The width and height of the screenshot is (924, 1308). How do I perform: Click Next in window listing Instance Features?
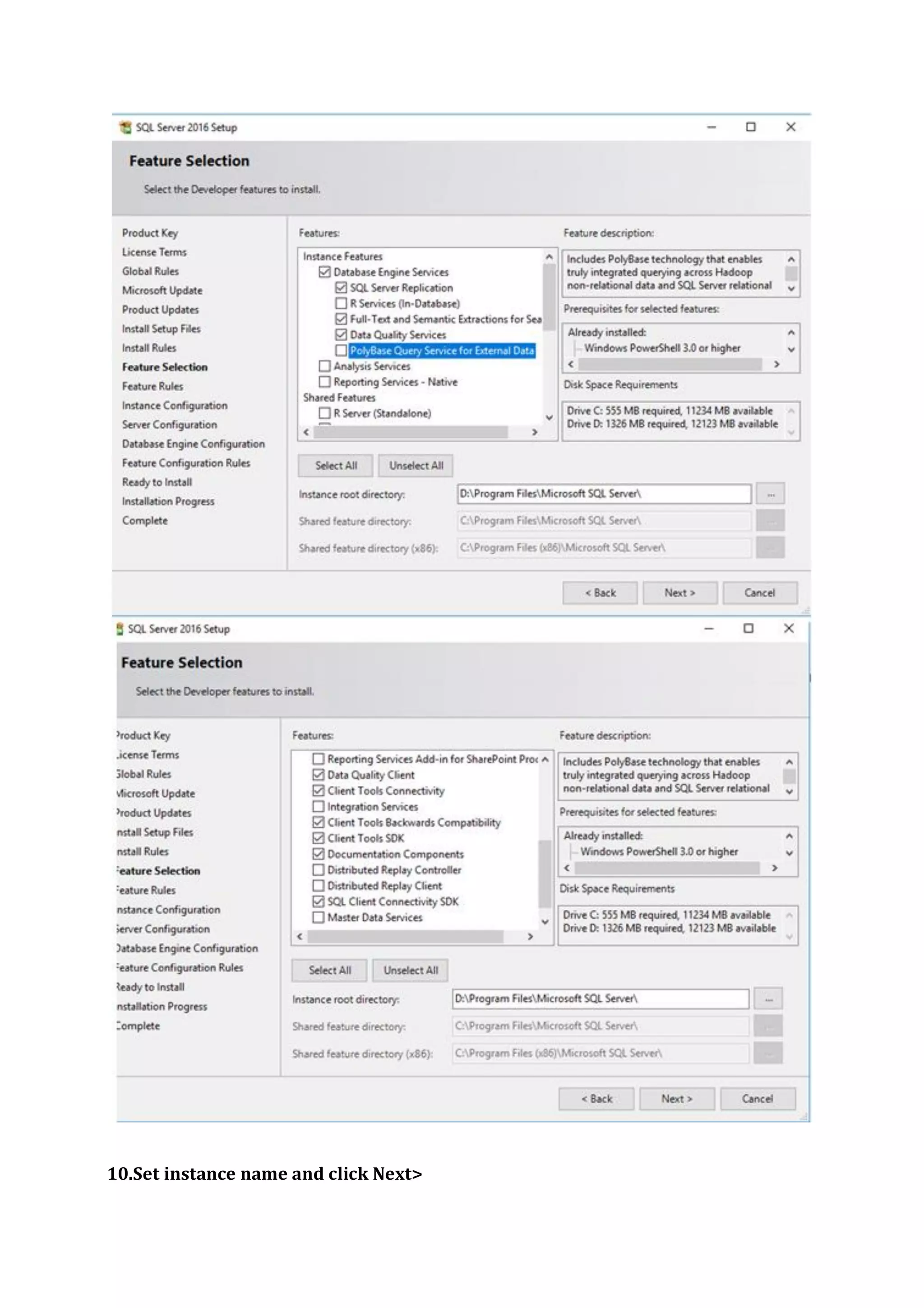(x=680, y=593)
